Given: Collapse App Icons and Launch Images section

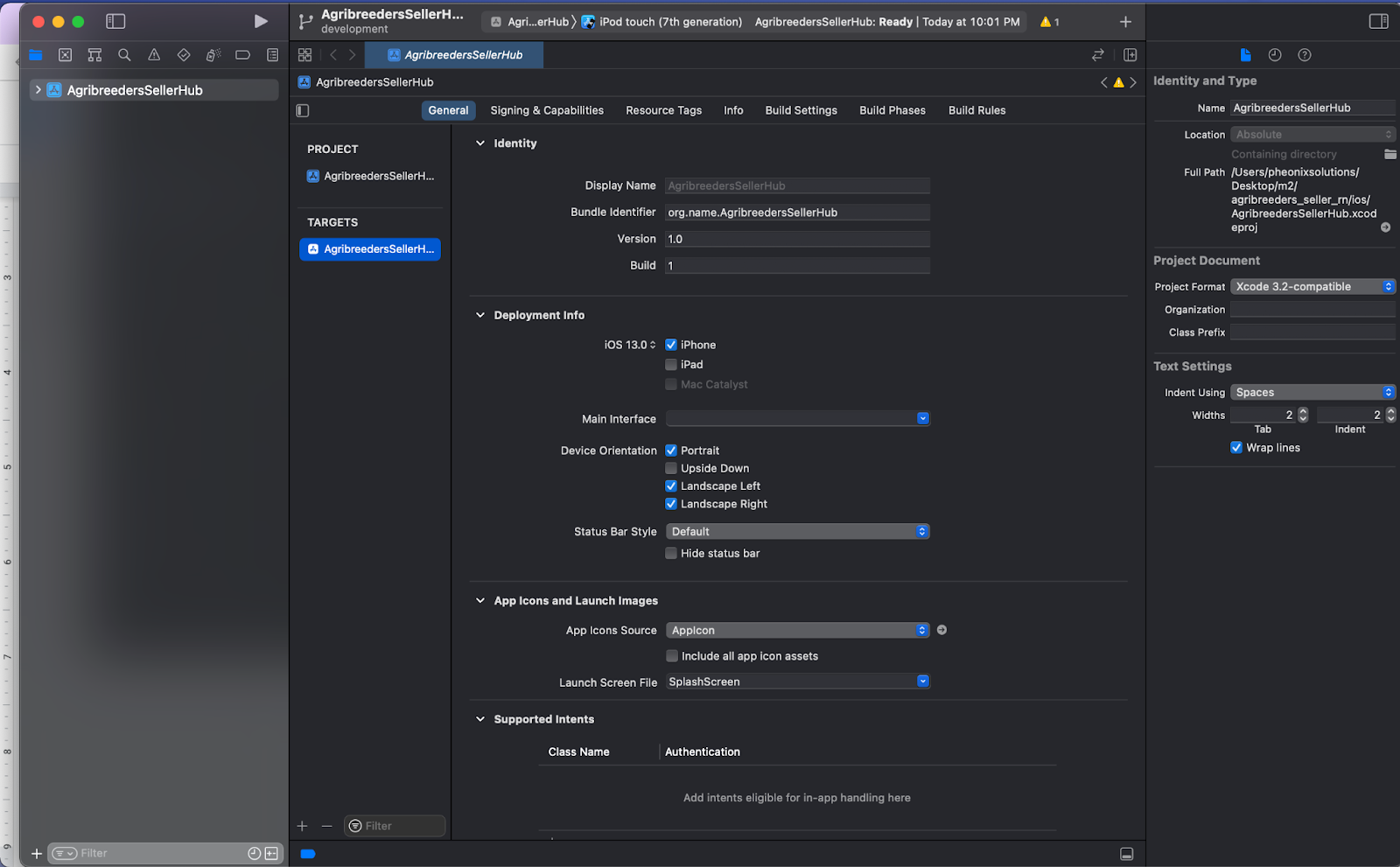Looking at the screenshot, I should point(480,601).
